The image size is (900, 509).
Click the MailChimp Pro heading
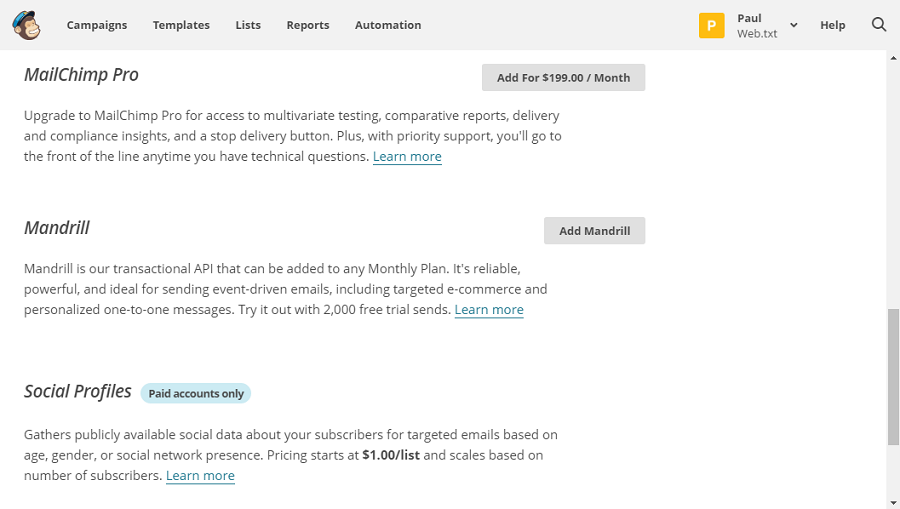[x=81, y=75]
